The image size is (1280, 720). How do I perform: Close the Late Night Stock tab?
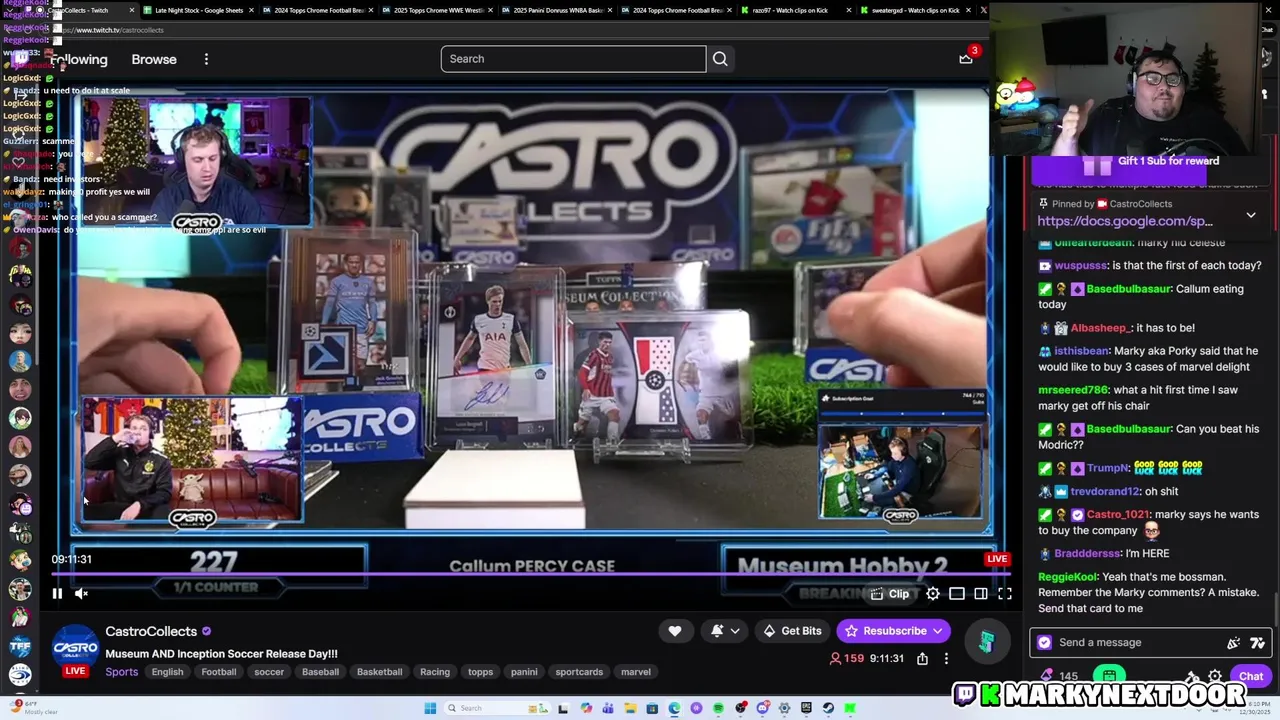(253, 10)
